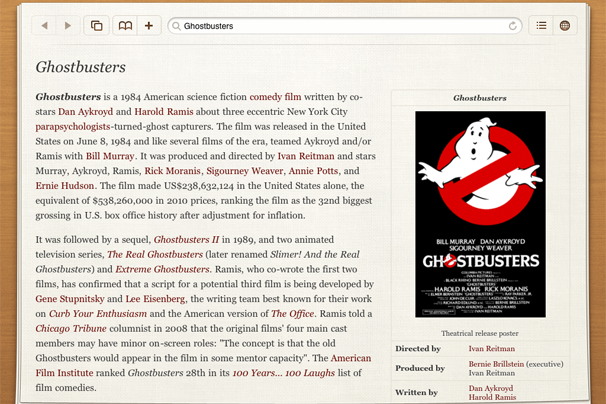Open the Curb Your Enthusiasm link

[109, 314]
